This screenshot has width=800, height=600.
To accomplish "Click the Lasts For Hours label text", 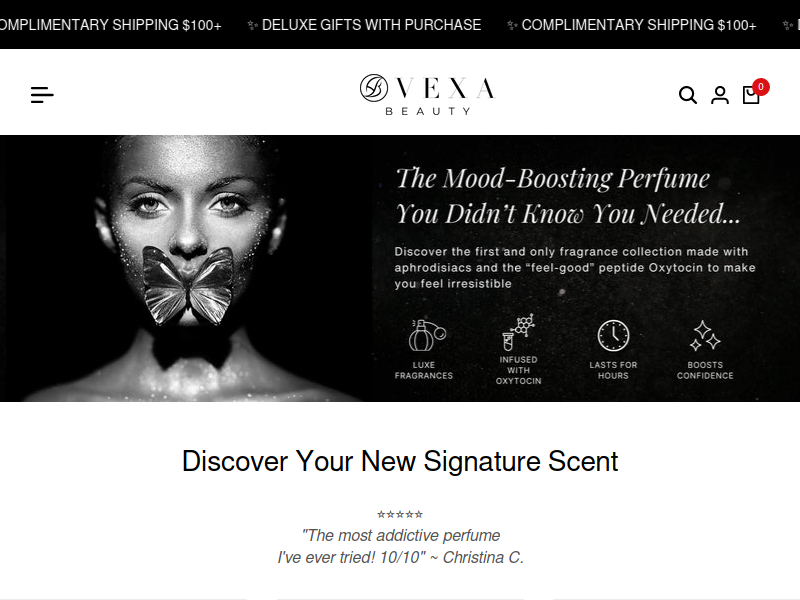I will click(613, 370).
